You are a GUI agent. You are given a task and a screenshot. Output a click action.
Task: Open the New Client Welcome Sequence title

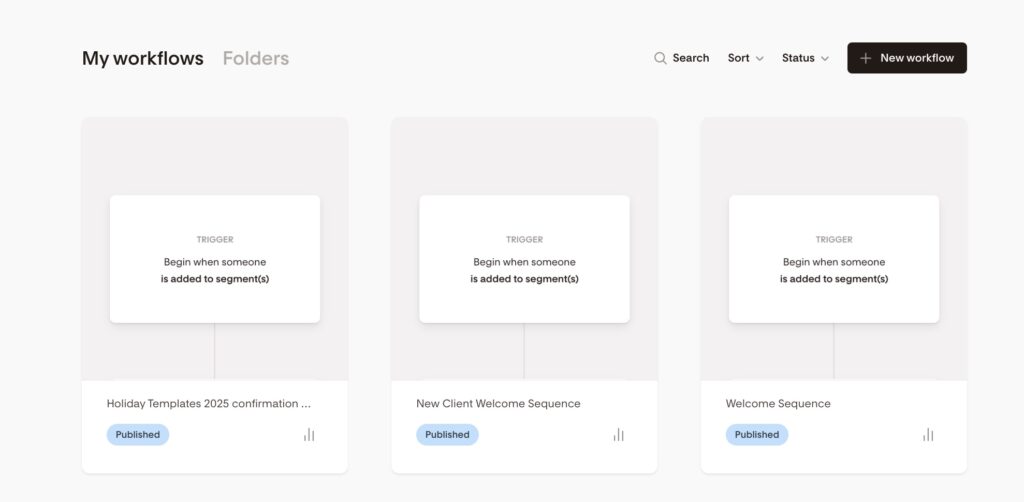(498, 404)
